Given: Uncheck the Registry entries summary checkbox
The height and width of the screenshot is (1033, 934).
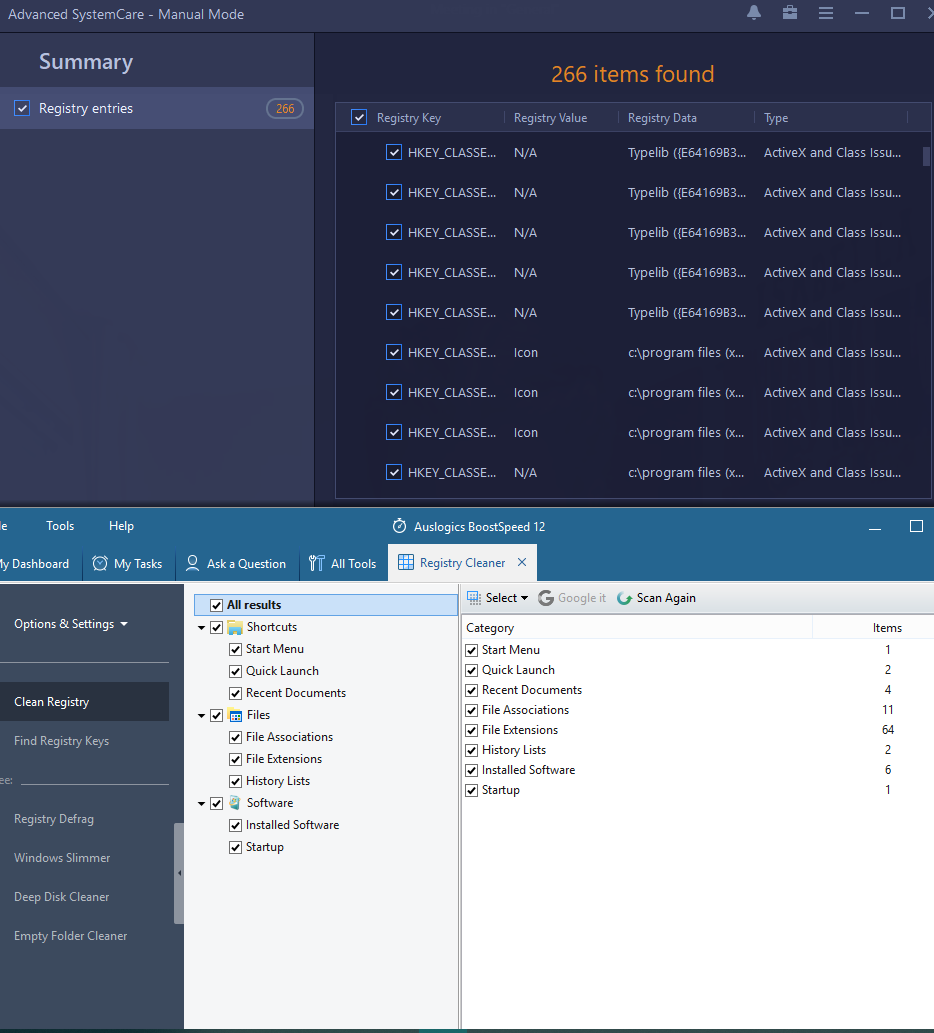Looking at the screenshot, I should (x=22, y=108).
